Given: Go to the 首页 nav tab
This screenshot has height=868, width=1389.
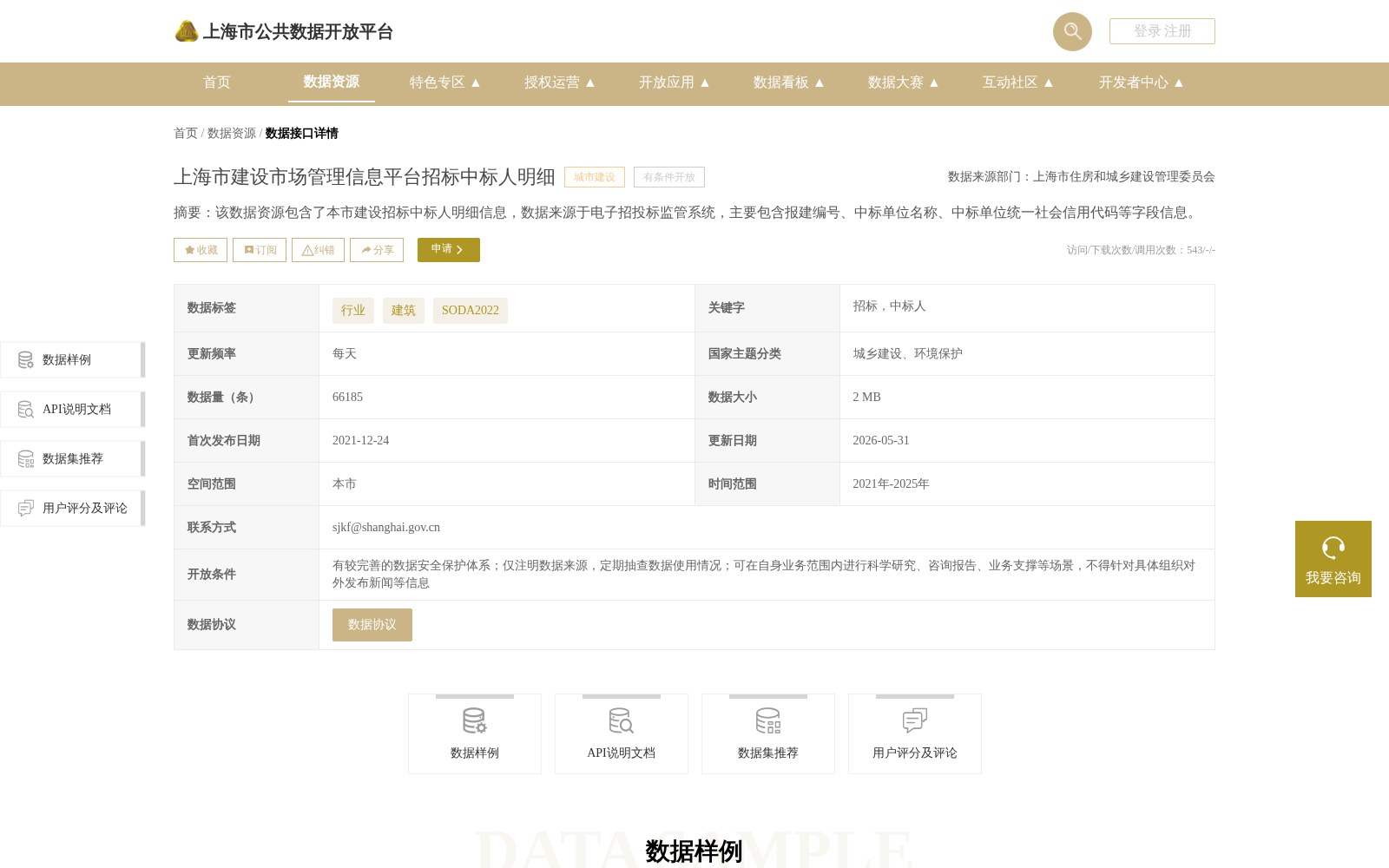Looking at the screenshot, I should [217, 82].
